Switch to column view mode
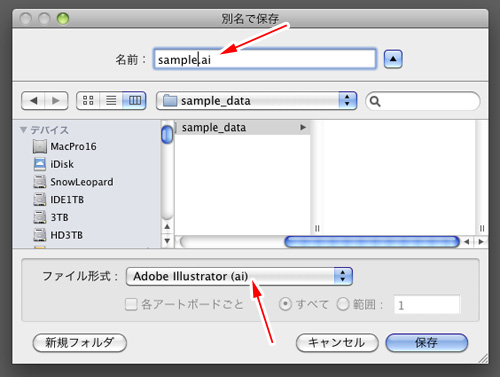Viewport: 500px width, 377px height. pyautogui.click(x=134, y=100)
